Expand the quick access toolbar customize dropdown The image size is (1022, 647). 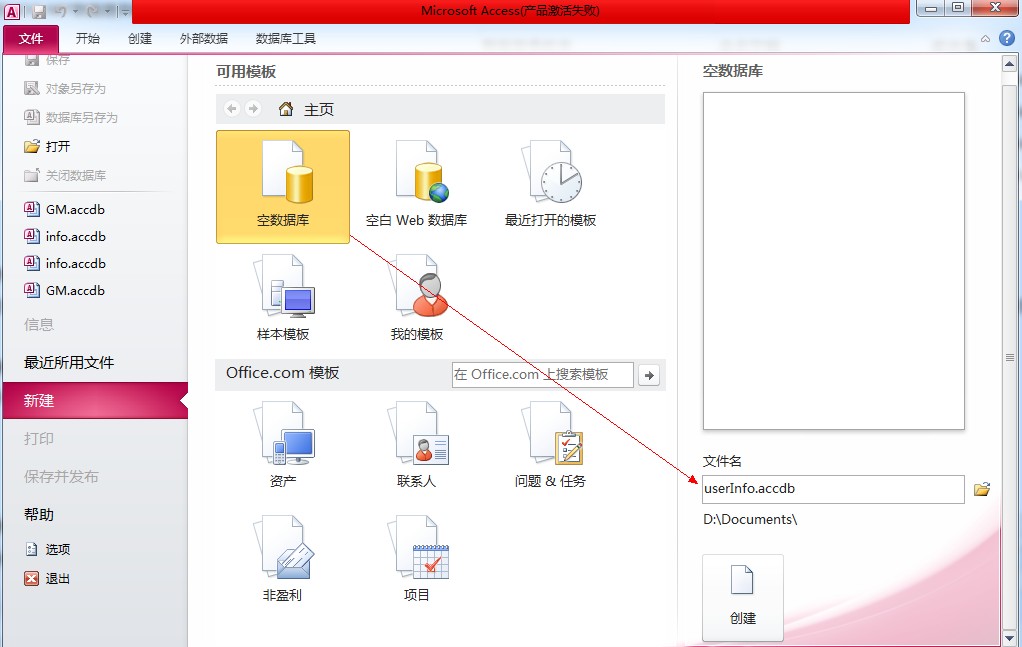tap(124, 11)
